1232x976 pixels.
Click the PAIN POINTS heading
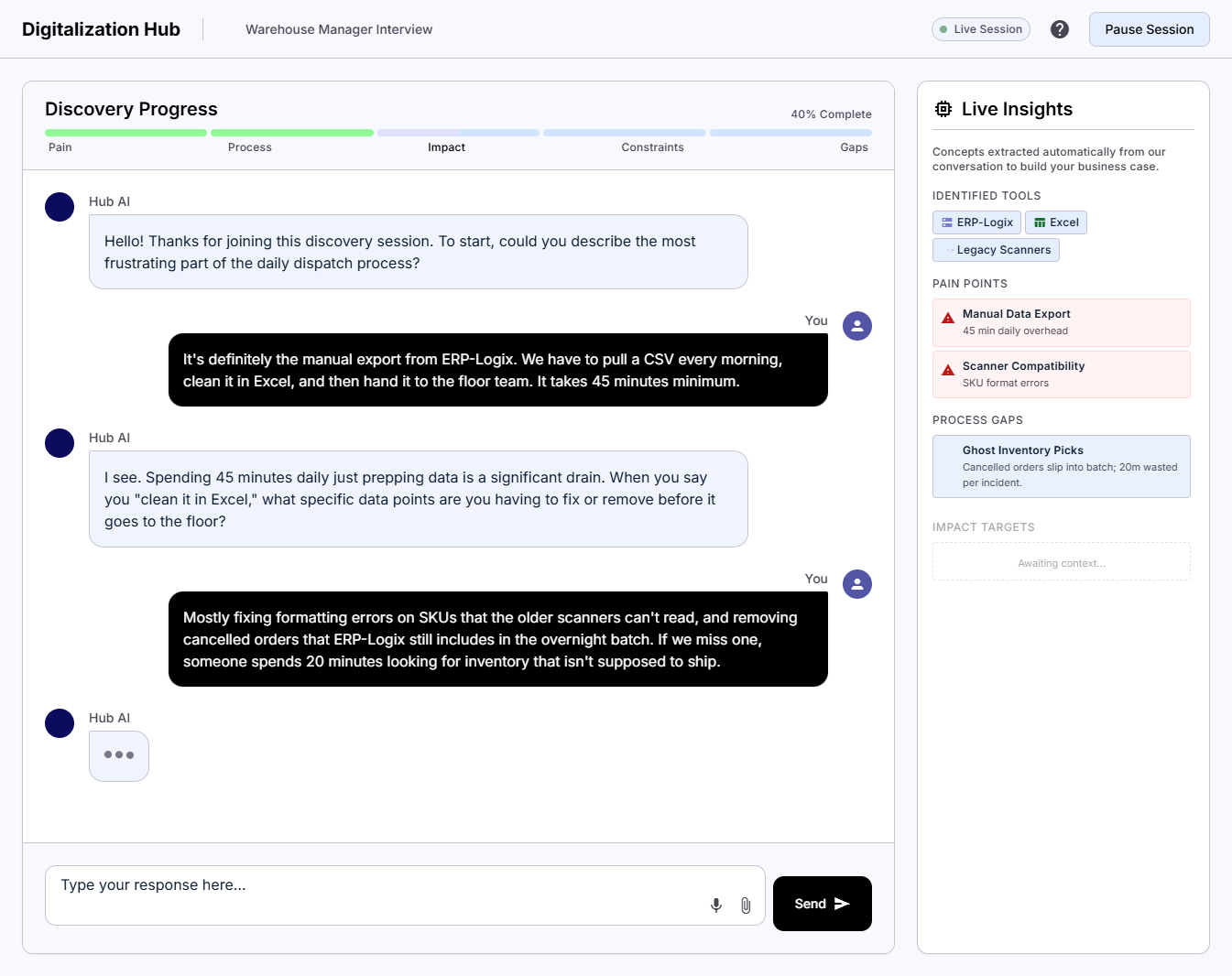click(970, 284)
